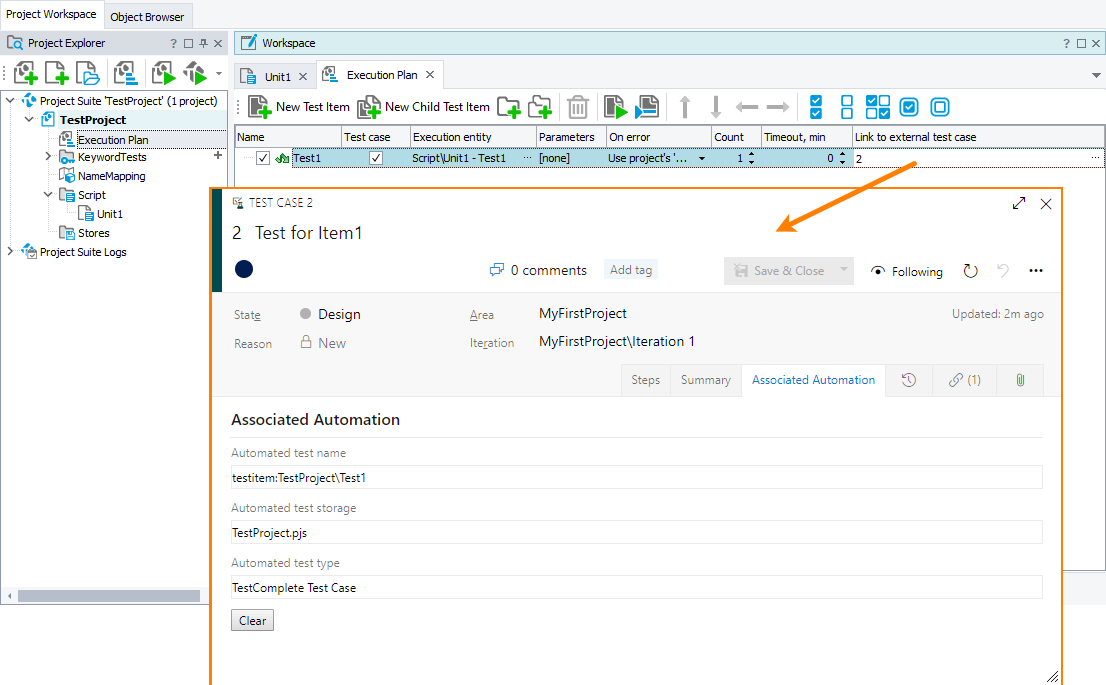Click the delete test item trash icon
Screen dimensions: 1106x685
click(x=578, y=107)
